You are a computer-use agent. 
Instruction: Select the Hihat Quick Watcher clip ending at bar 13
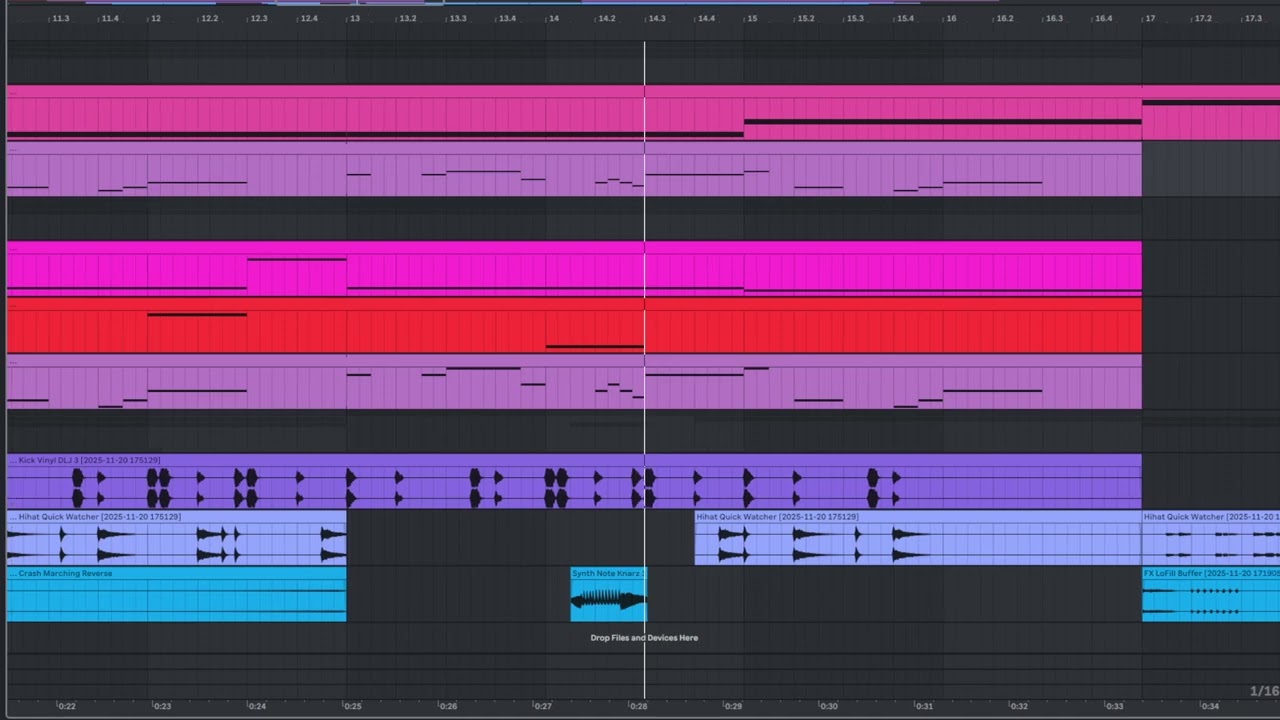[x=176, y=538]
